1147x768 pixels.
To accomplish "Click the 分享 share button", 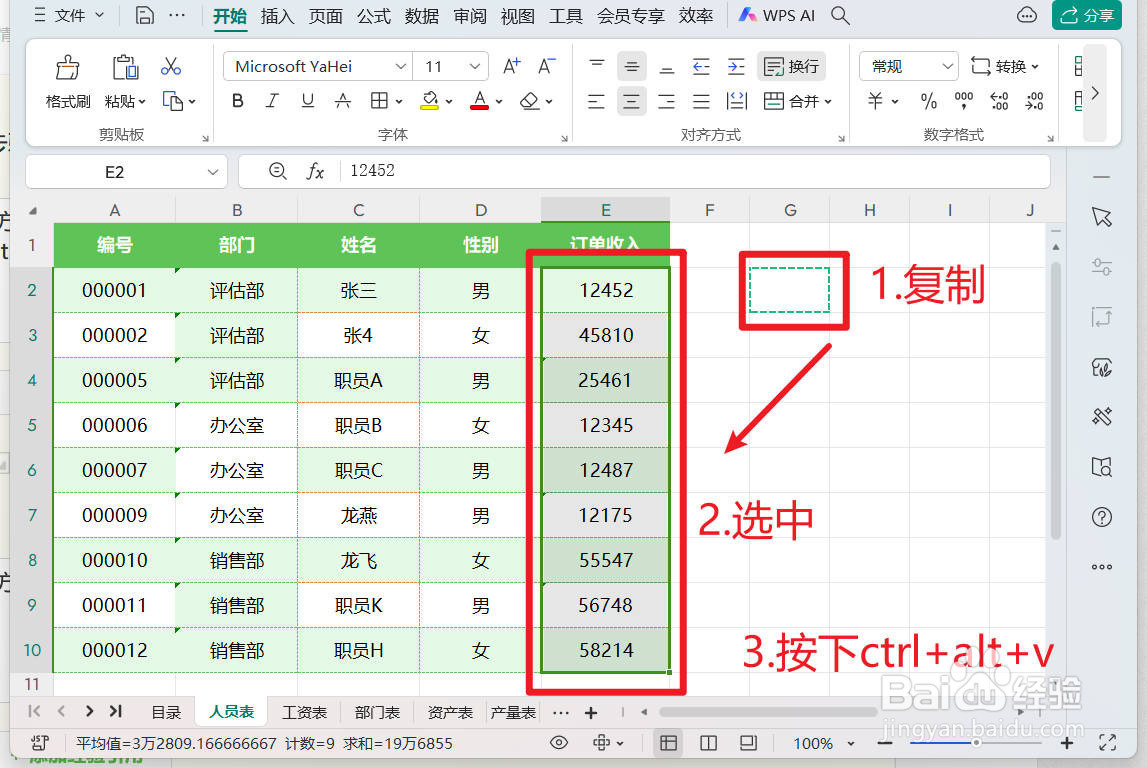I will pyautogui.click(x=1087, y=16).
